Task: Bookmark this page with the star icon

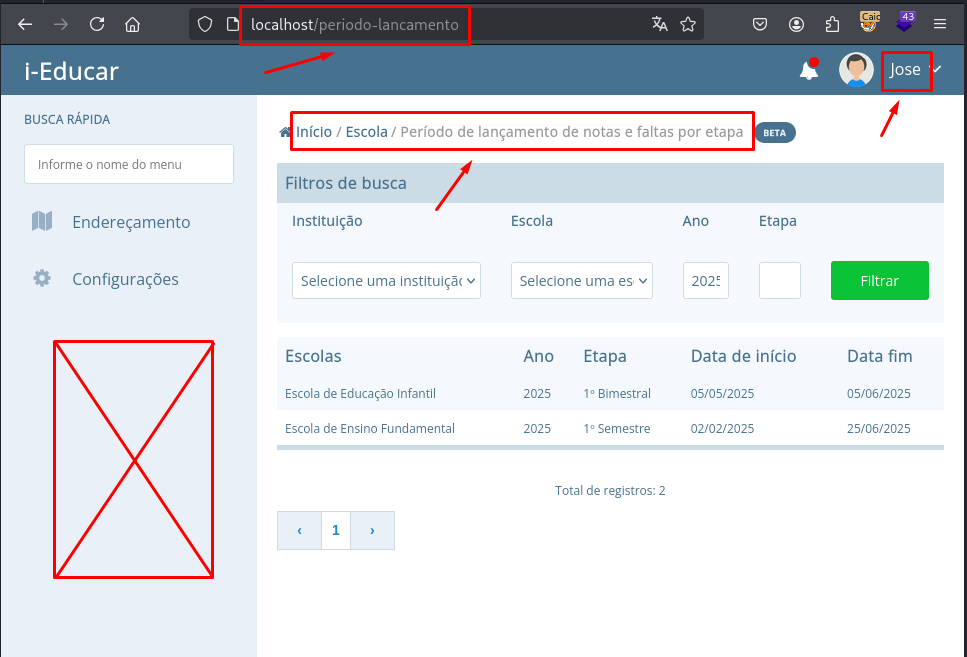Action: click(x=688, y=24)
